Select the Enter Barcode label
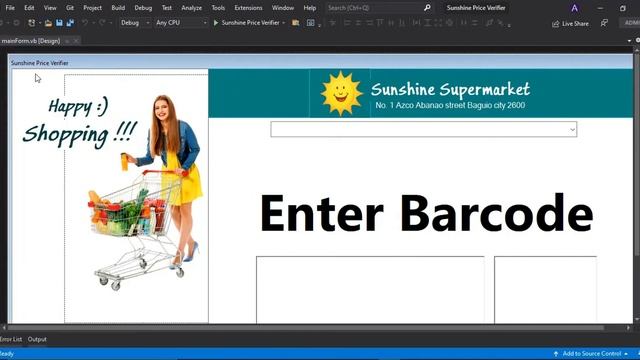 pos(426,213)
